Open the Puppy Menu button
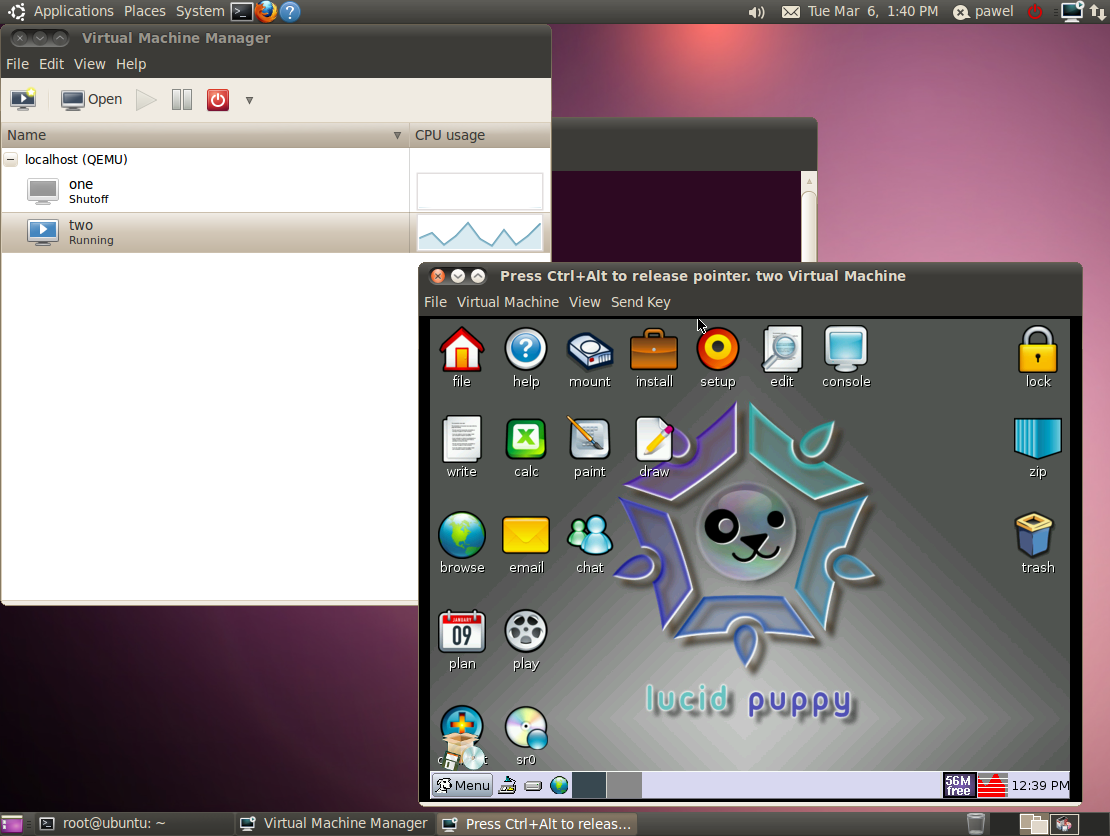Image resolution: width=1110 pixels, height=836 pixels. click(462, 785)
